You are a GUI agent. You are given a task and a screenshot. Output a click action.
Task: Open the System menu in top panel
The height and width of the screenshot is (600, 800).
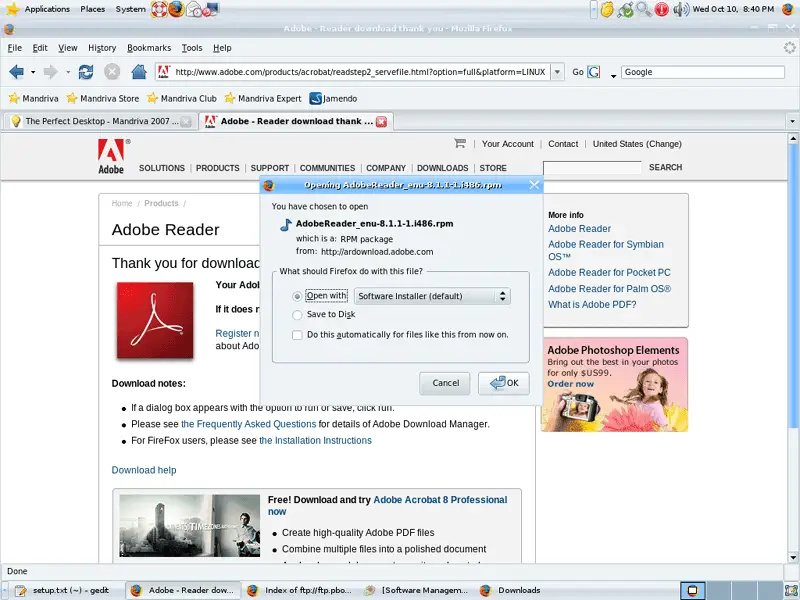click(130, 9)
